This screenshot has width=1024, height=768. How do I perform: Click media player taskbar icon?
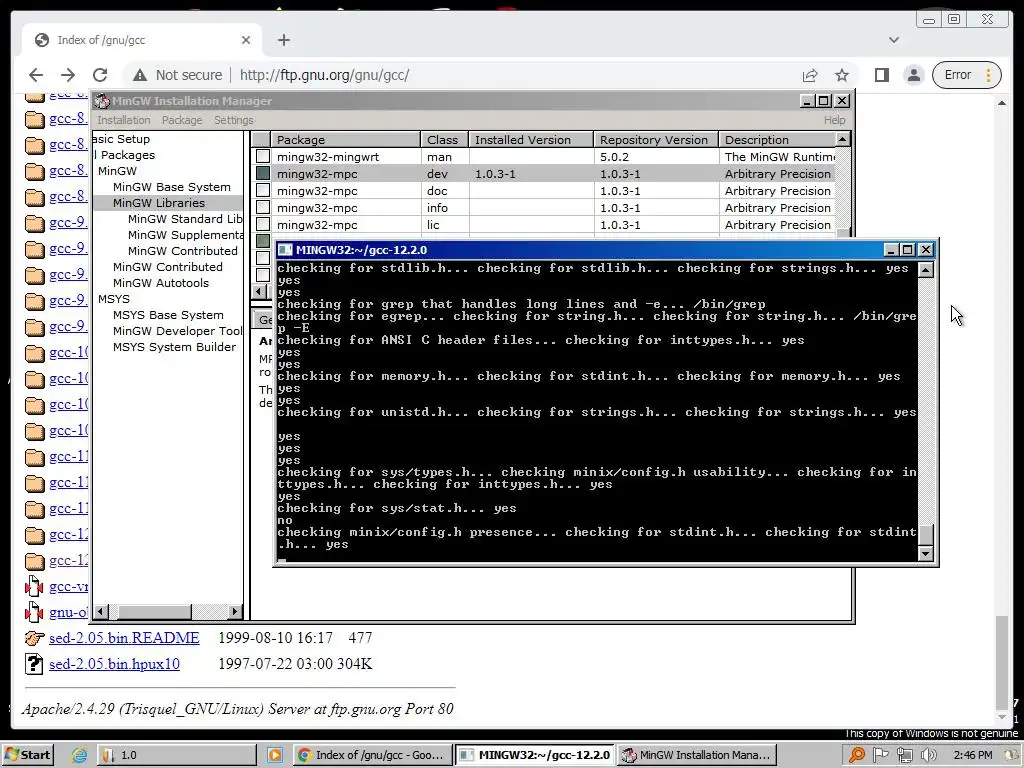275,755
